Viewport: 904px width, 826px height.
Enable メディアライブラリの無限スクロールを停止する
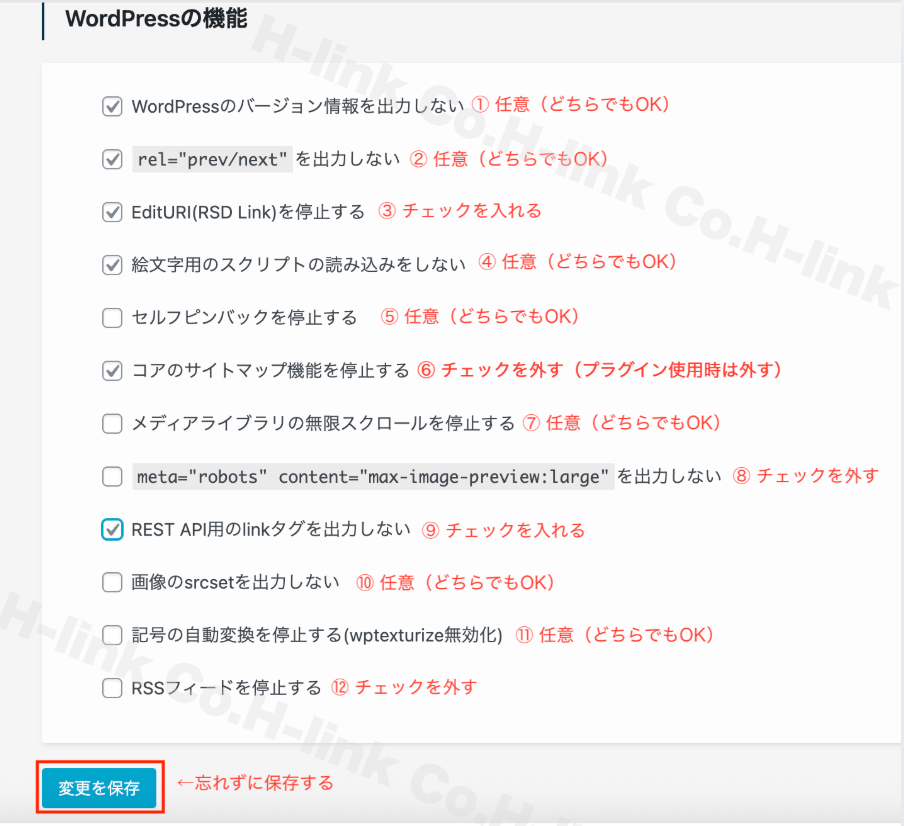pos(112,423)
